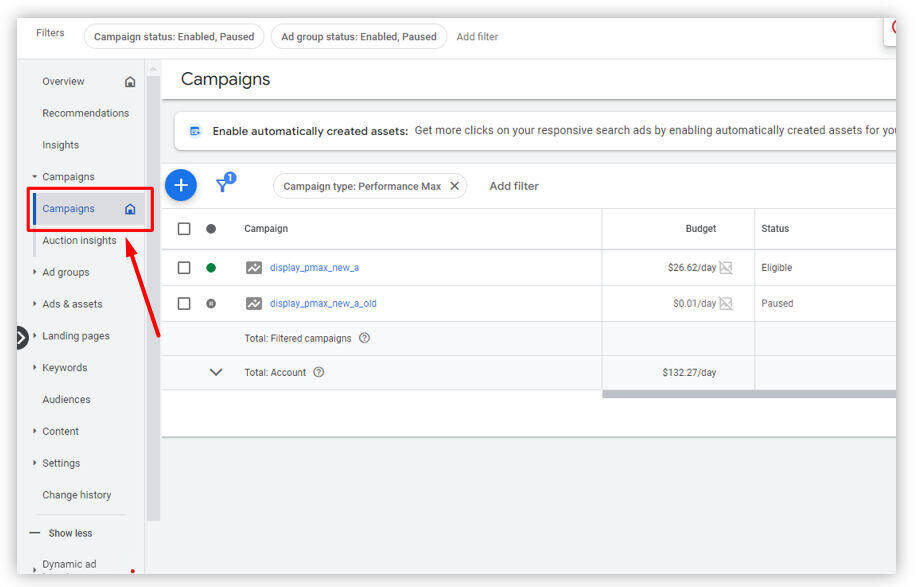Check the box for display_pmax_new_a
Screen dimensions: 917x587
(184, 268)
